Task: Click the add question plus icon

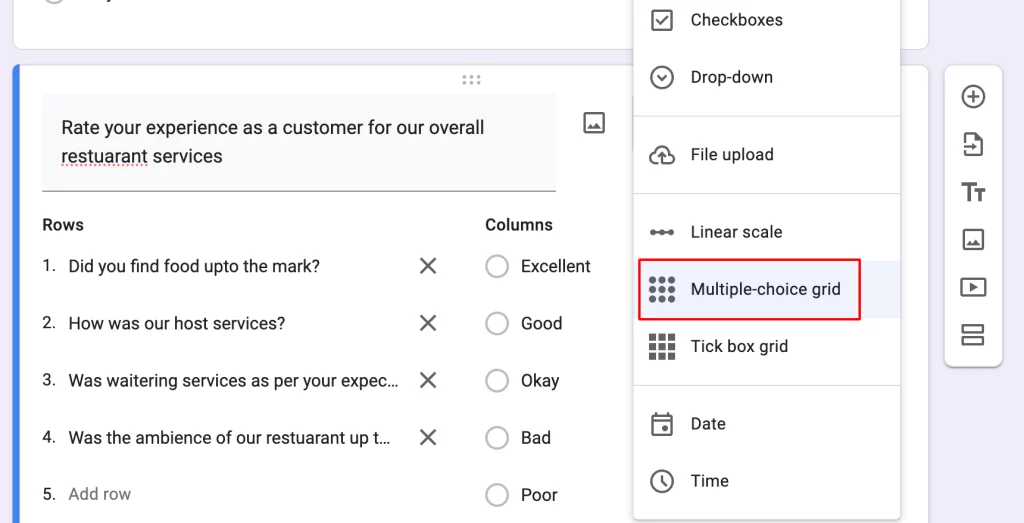Action: [x=973, y=97]
